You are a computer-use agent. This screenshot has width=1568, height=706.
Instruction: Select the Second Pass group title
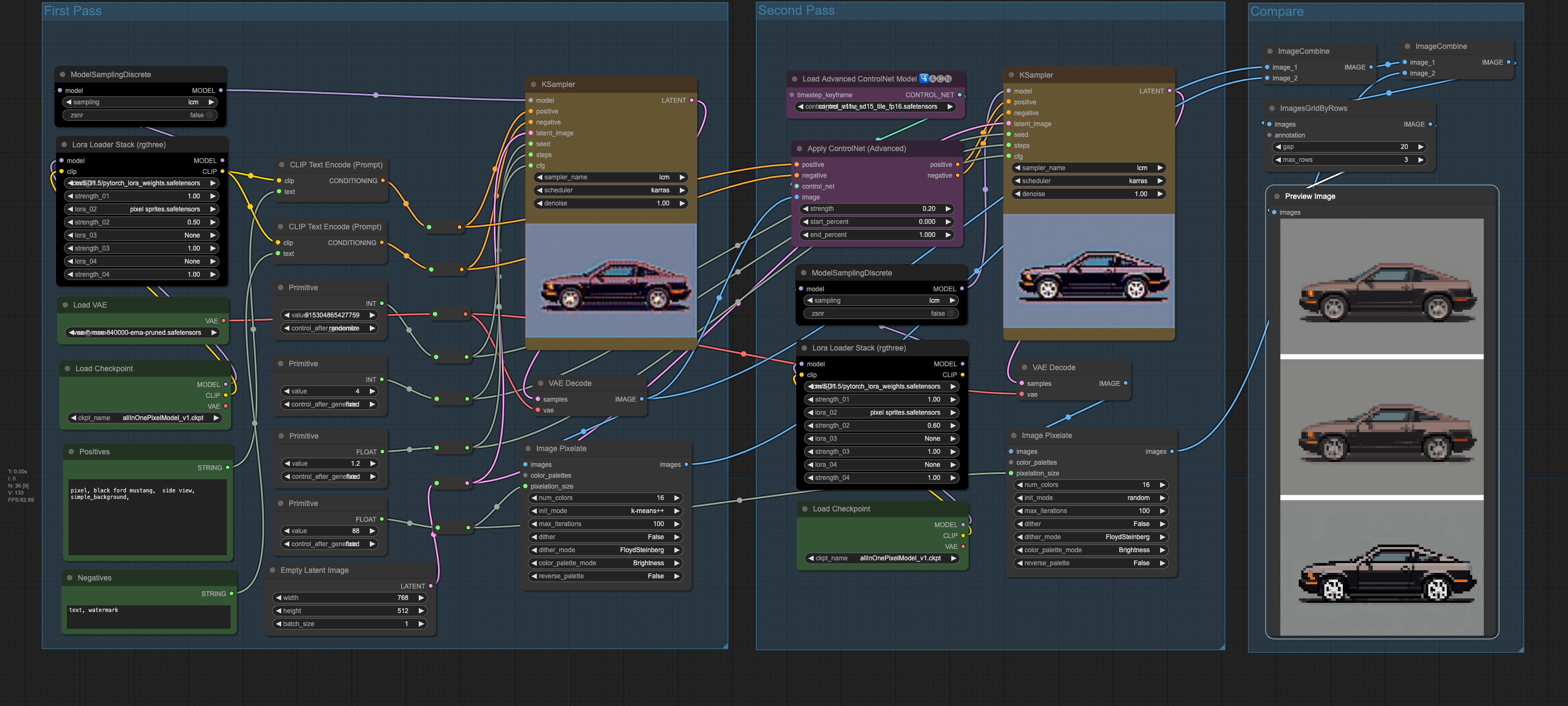point(796,10)
